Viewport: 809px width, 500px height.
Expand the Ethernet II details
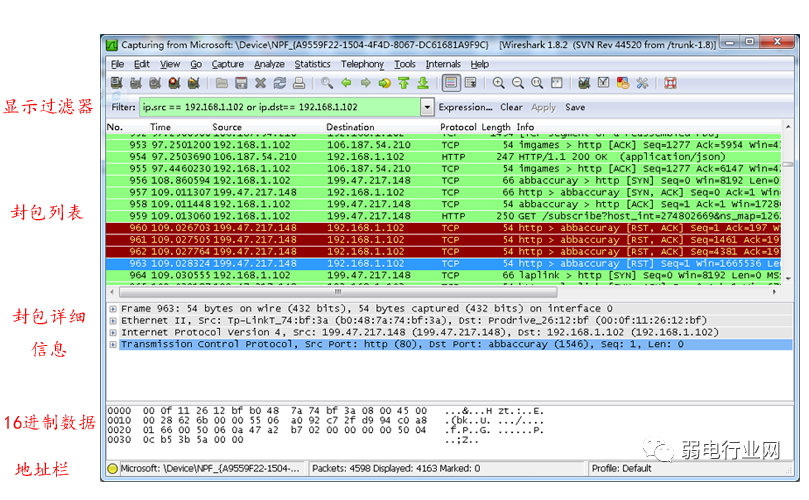(112, 321)
